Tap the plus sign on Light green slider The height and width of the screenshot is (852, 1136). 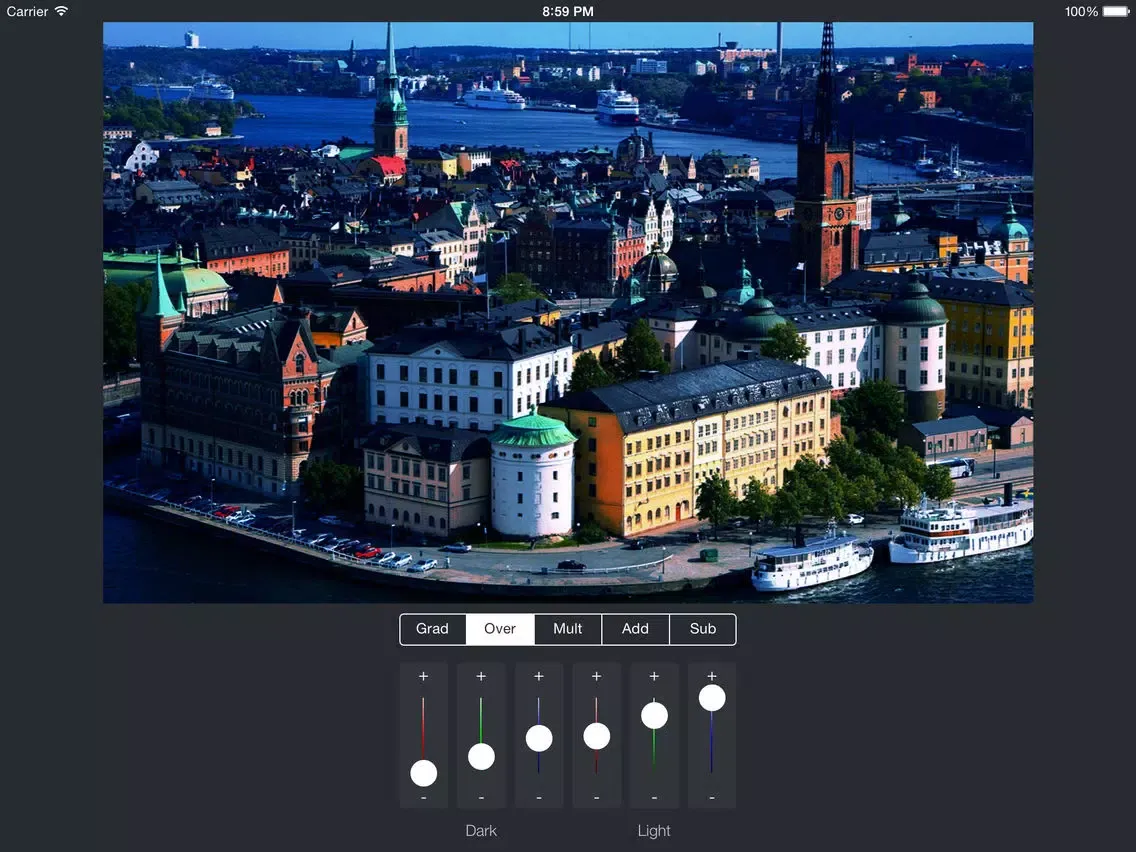click(x=654, y=676)
